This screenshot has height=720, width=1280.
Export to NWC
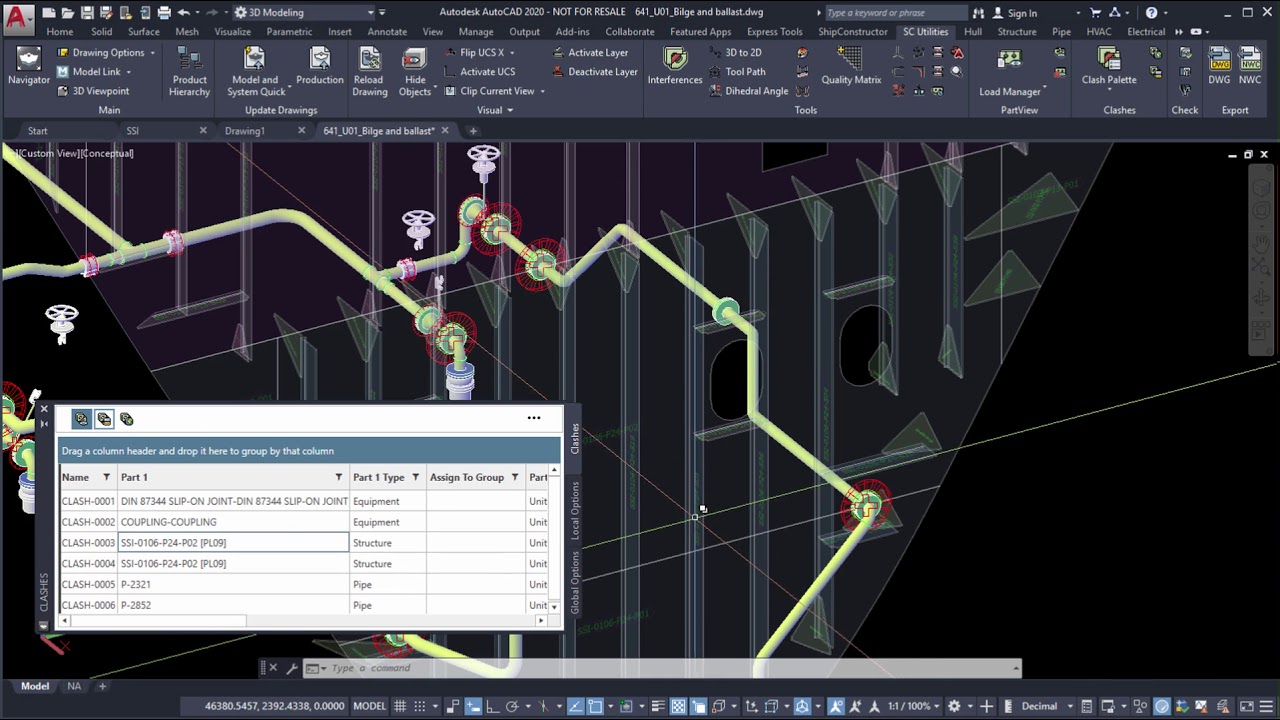[1250, 67]
